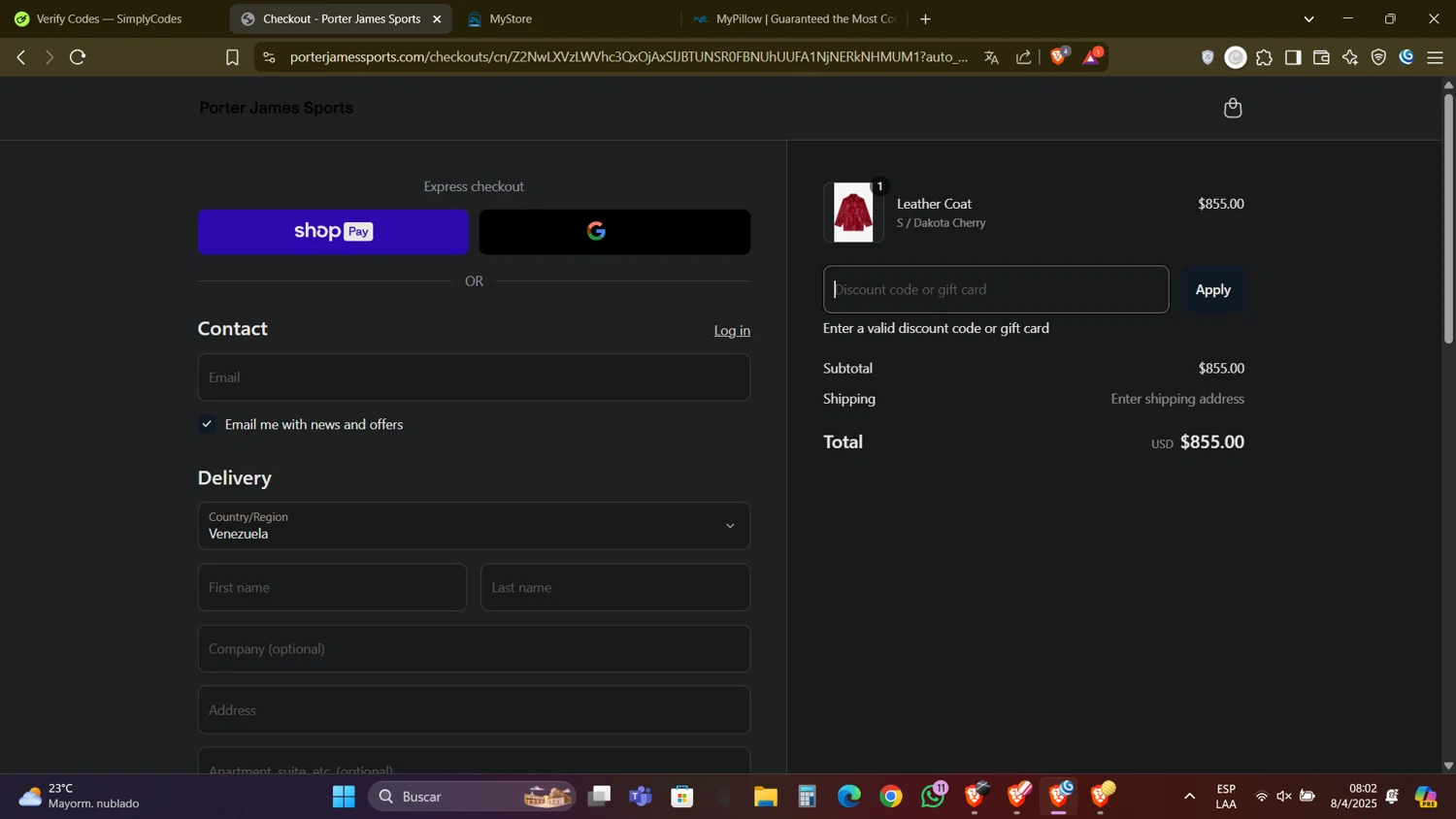Focus the First name field
This screenshot has width=1456, height=819.
[x=332, y=587]
